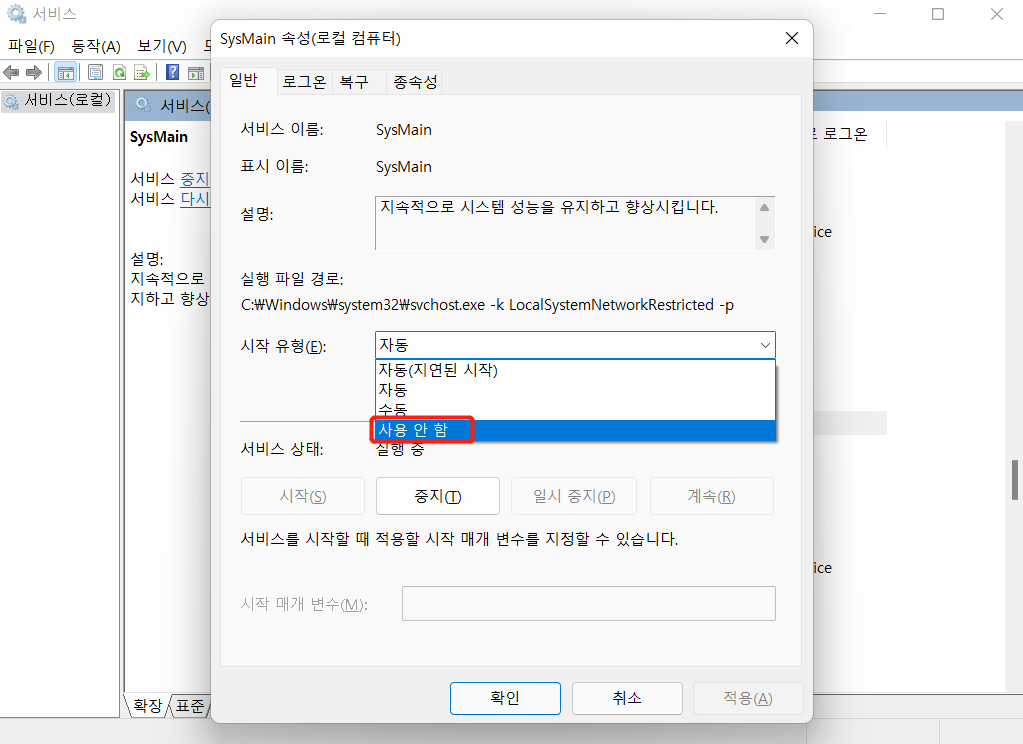Open the Properties toolbar icon
This screenshot has height=744, width=1023.
click(x=93, y=71)
